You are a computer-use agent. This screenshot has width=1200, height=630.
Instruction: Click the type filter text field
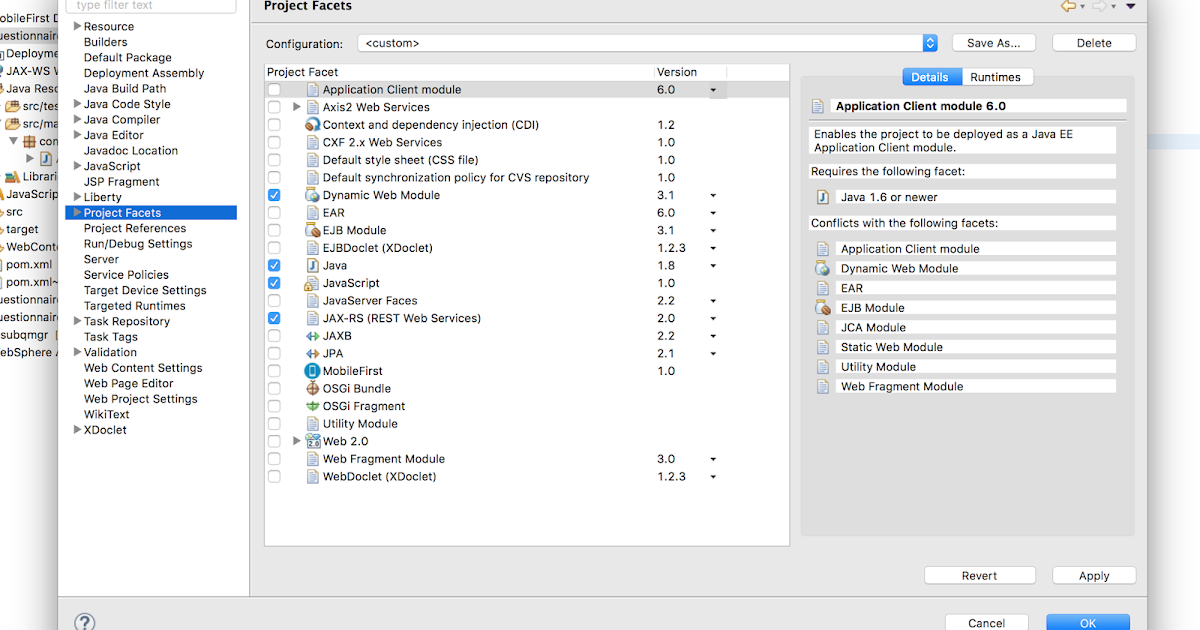[x=150, y=5]
